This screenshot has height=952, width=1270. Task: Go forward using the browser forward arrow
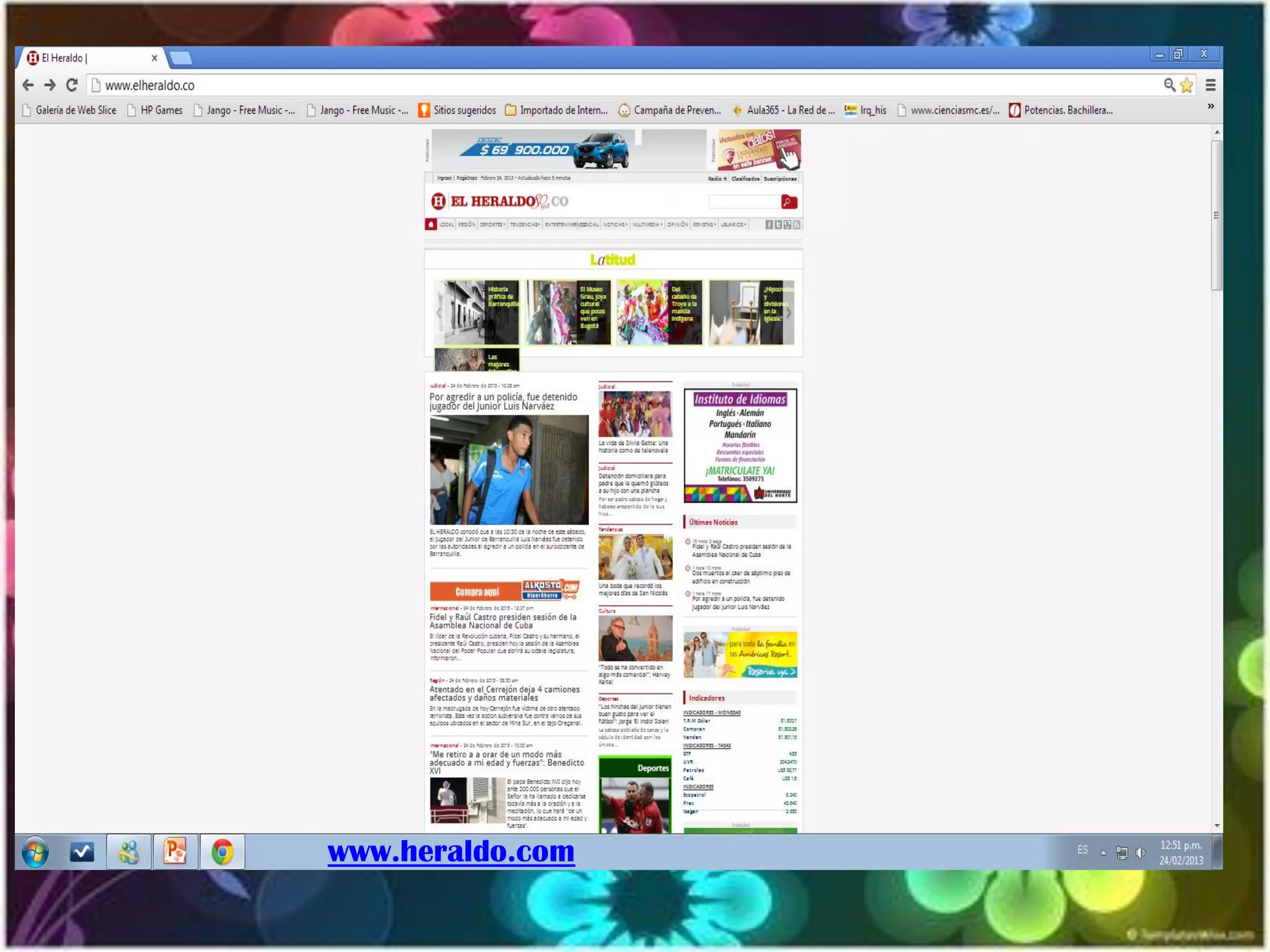point(50,85)
